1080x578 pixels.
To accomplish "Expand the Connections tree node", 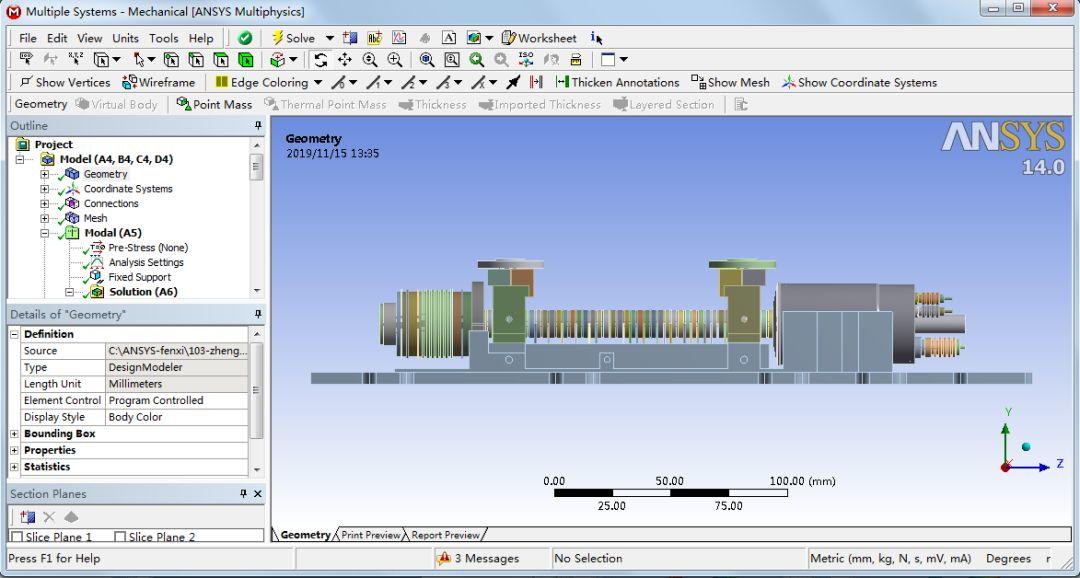I will click(45, 203).
